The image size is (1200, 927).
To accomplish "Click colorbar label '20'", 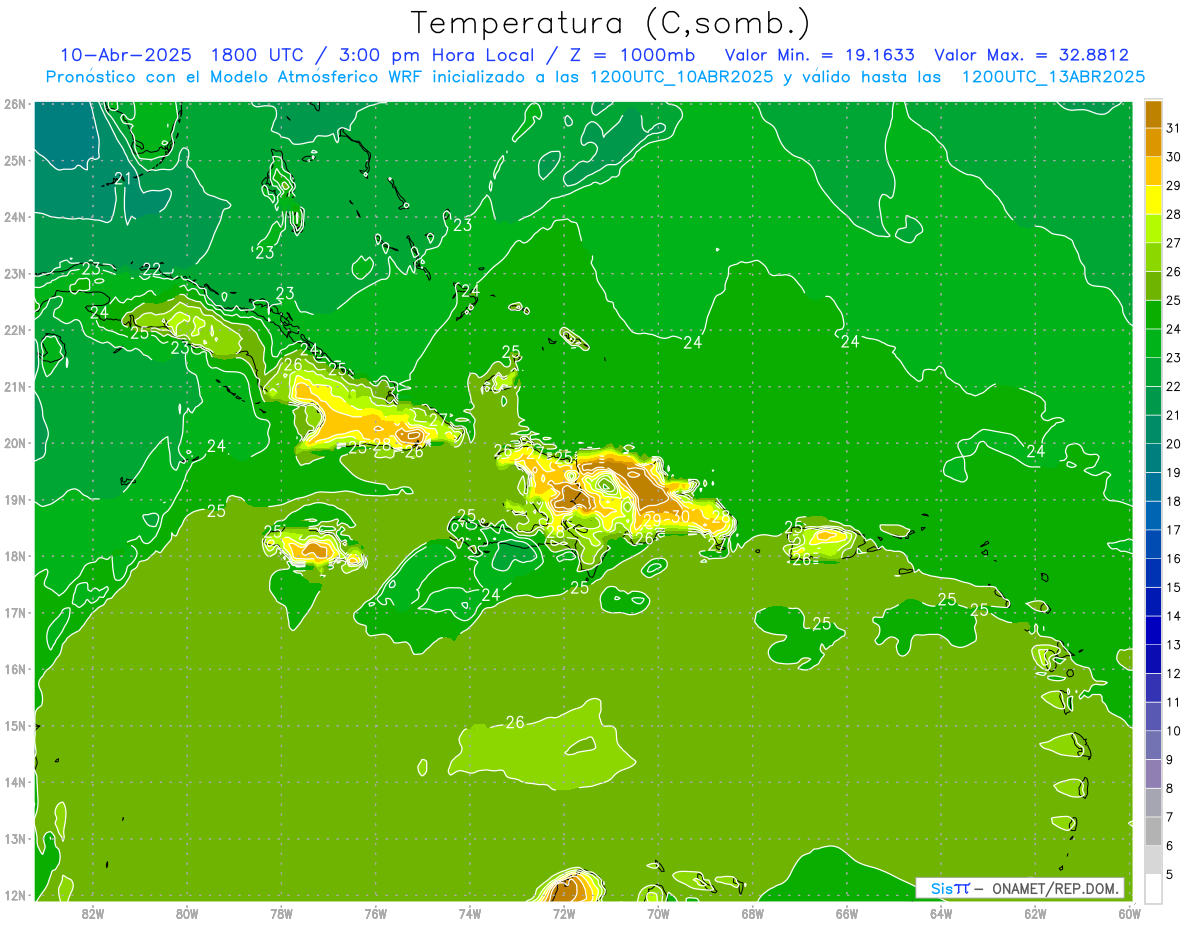I will (x=1173, y=444).
